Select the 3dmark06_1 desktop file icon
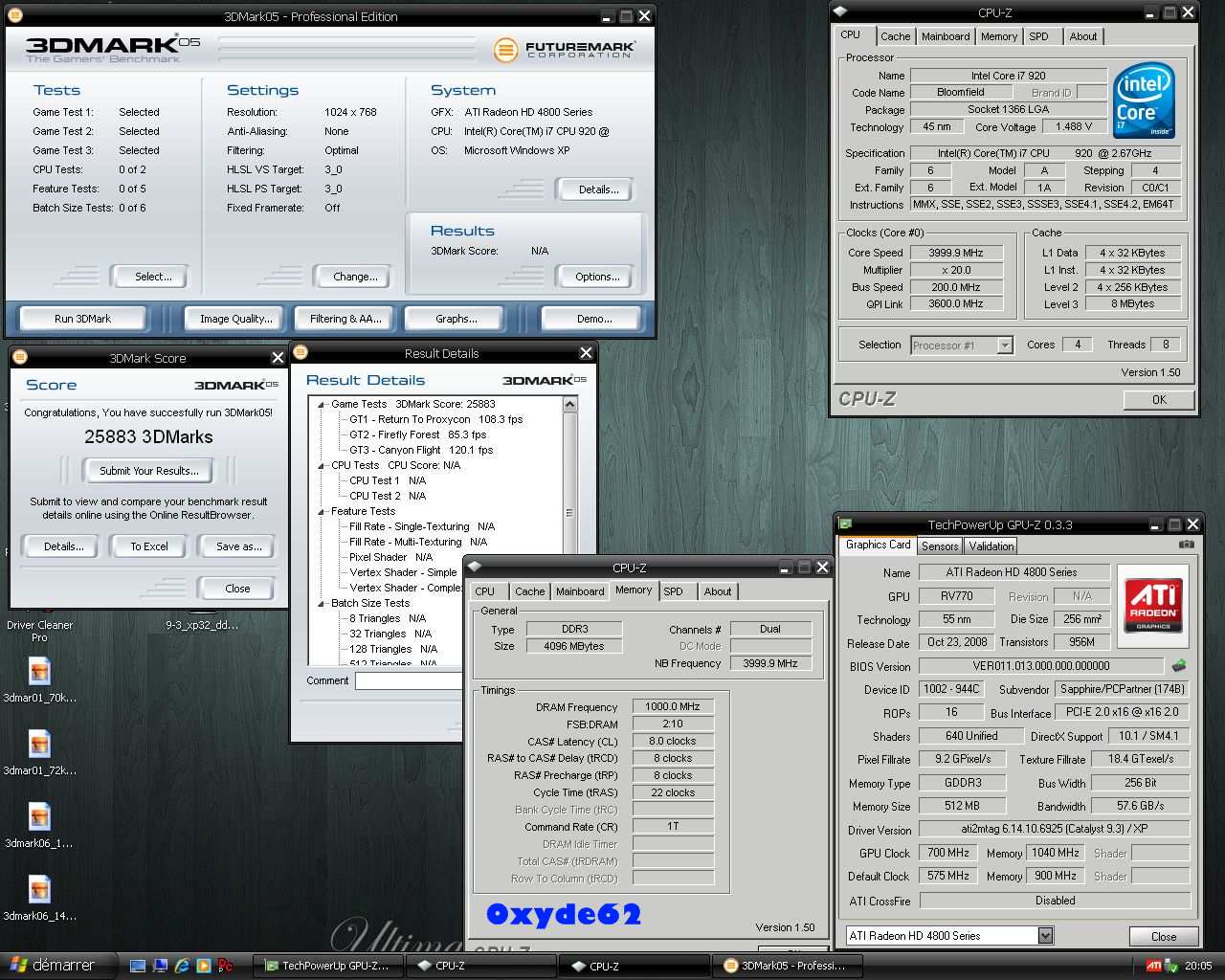 39,817
